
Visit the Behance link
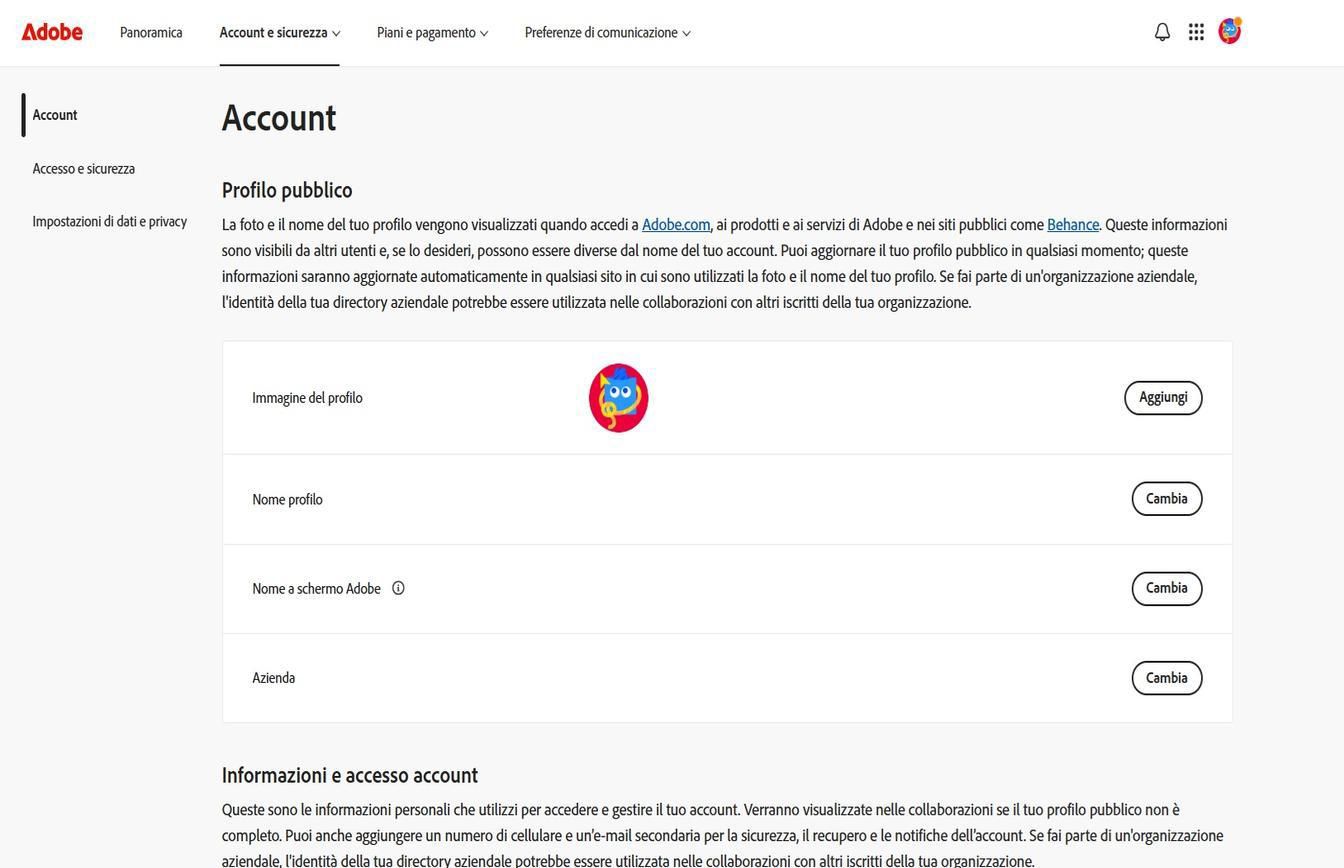(1072, 224)
